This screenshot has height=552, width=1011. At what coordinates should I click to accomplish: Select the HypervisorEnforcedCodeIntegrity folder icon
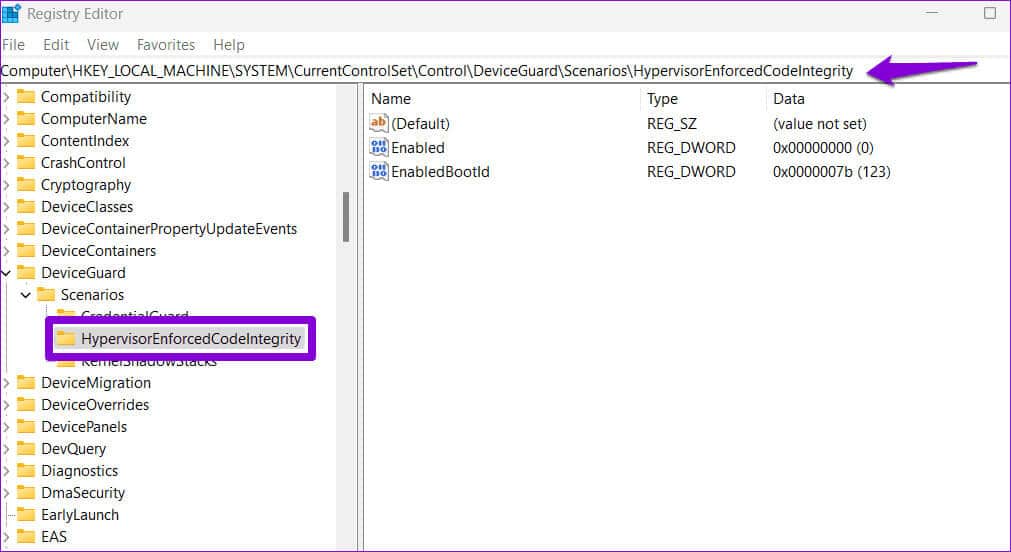pos(66,339)
